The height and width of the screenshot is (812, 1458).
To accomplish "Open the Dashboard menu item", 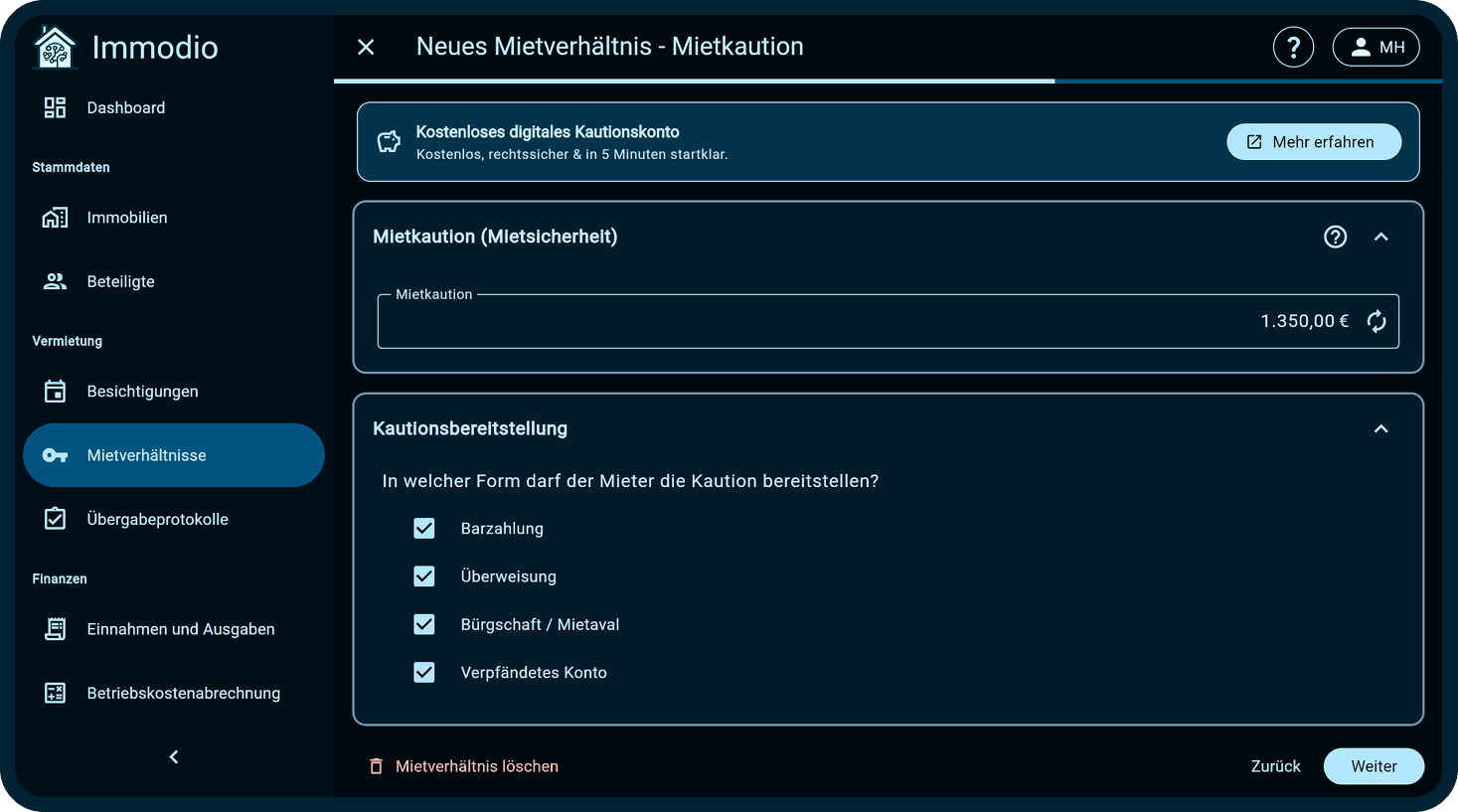I will click(174, 107).
